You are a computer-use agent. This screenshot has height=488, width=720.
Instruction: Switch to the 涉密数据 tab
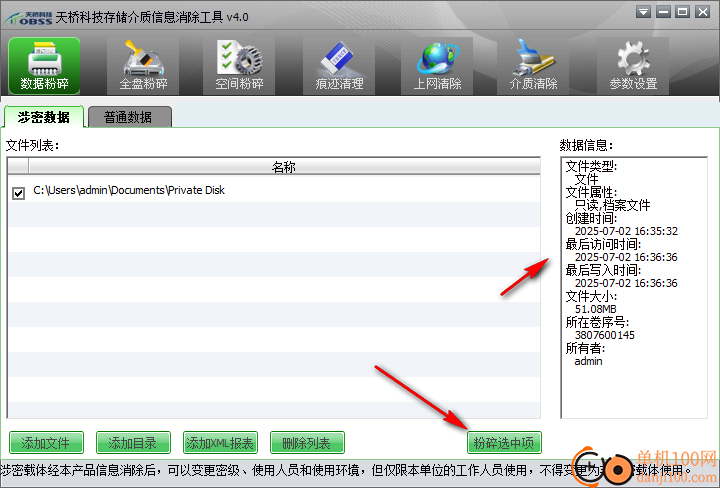pos(44,117)
